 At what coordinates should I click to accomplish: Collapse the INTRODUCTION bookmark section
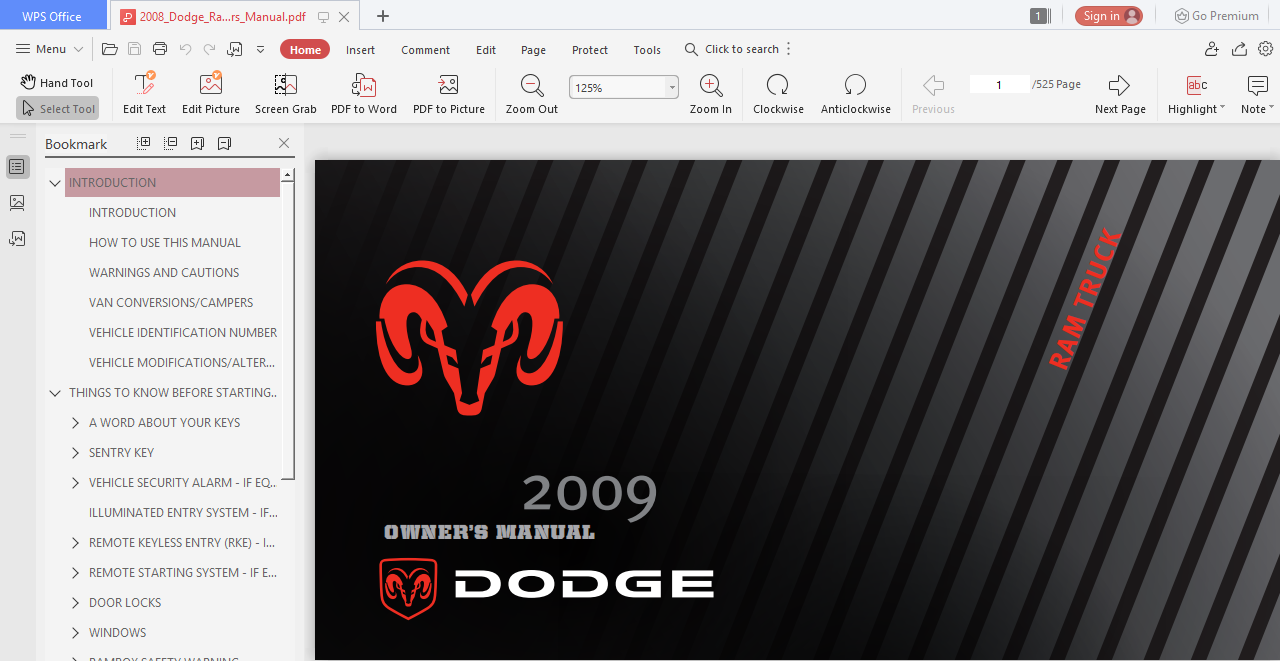click(x=55, y=183)
